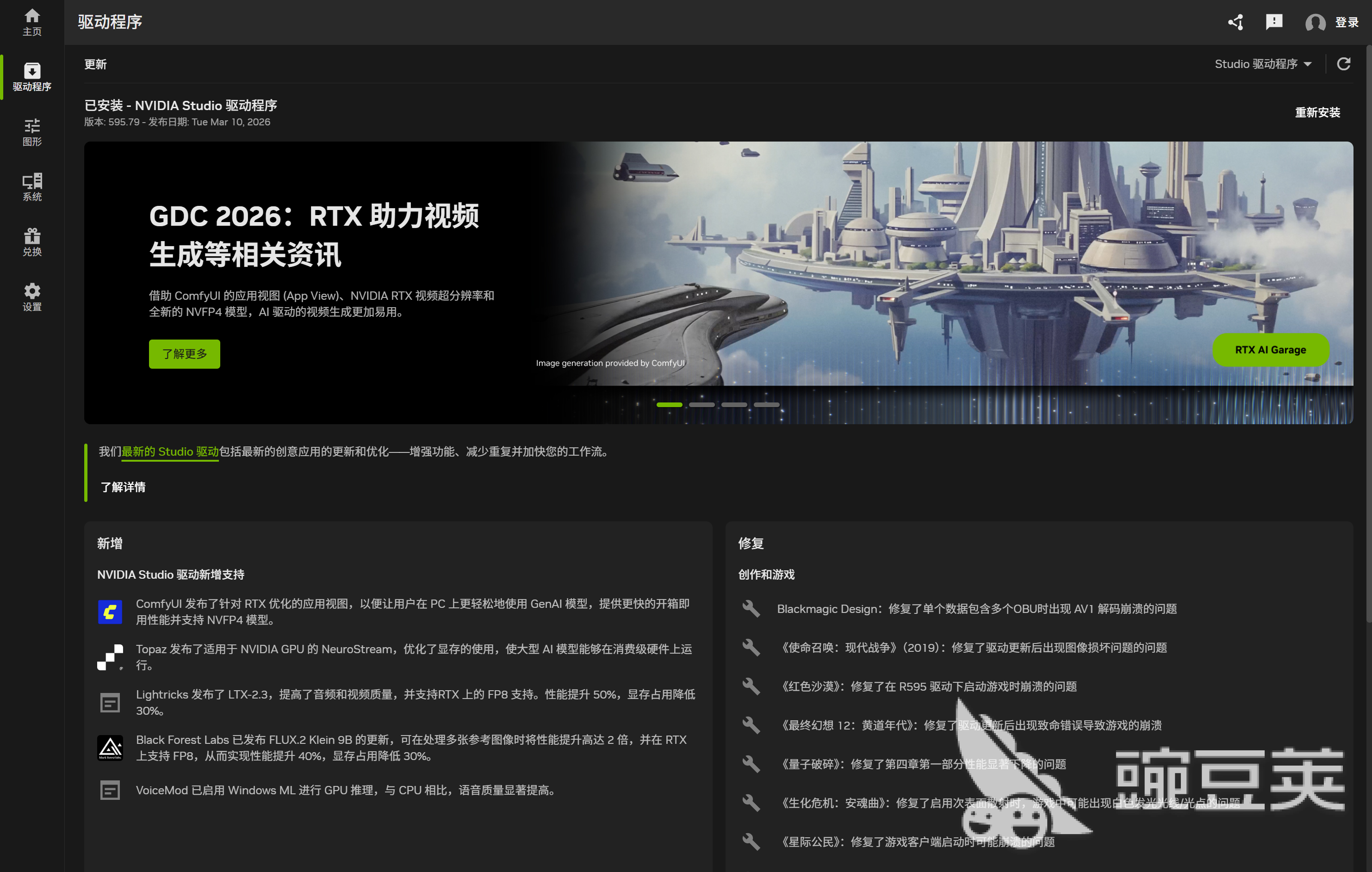Click the 创作和游戏 subheading

click(x=766, y=575)
